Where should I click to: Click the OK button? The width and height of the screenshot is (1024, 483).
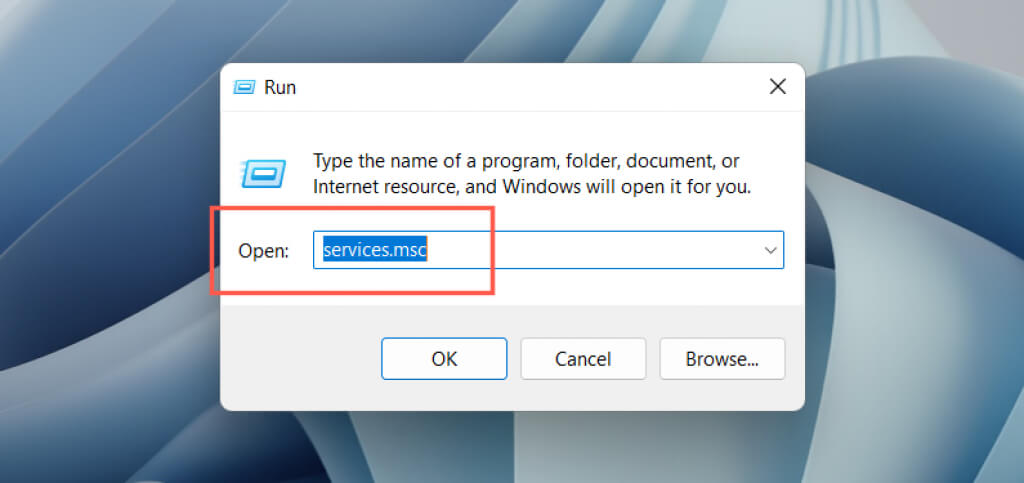[444, 358]
